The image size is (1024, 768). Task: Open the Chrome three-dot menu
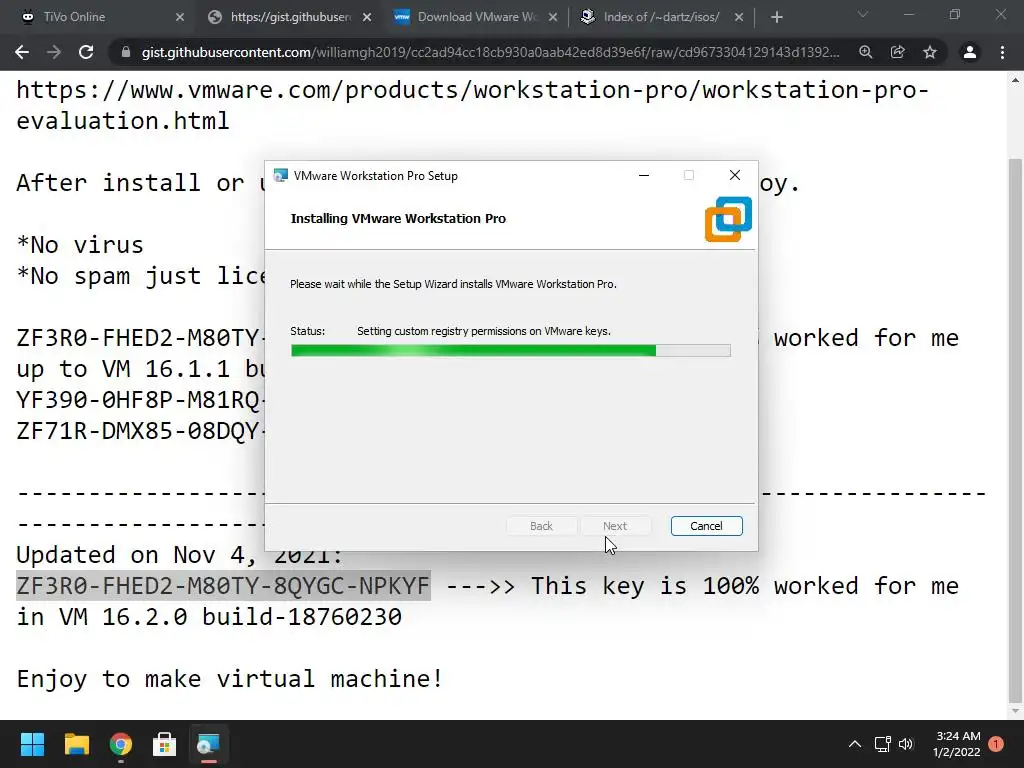coord(1002,52)
